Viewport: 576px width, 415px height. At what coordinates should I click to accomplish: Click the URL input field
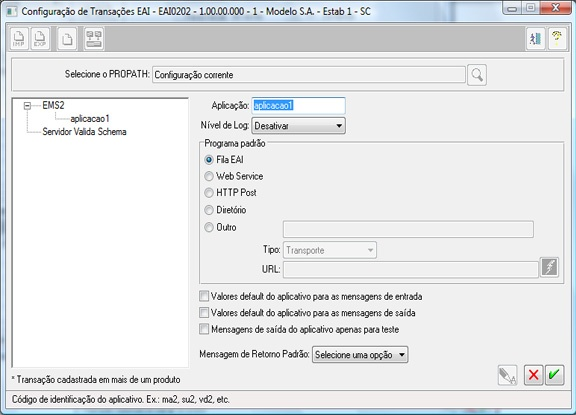[411, 270]
